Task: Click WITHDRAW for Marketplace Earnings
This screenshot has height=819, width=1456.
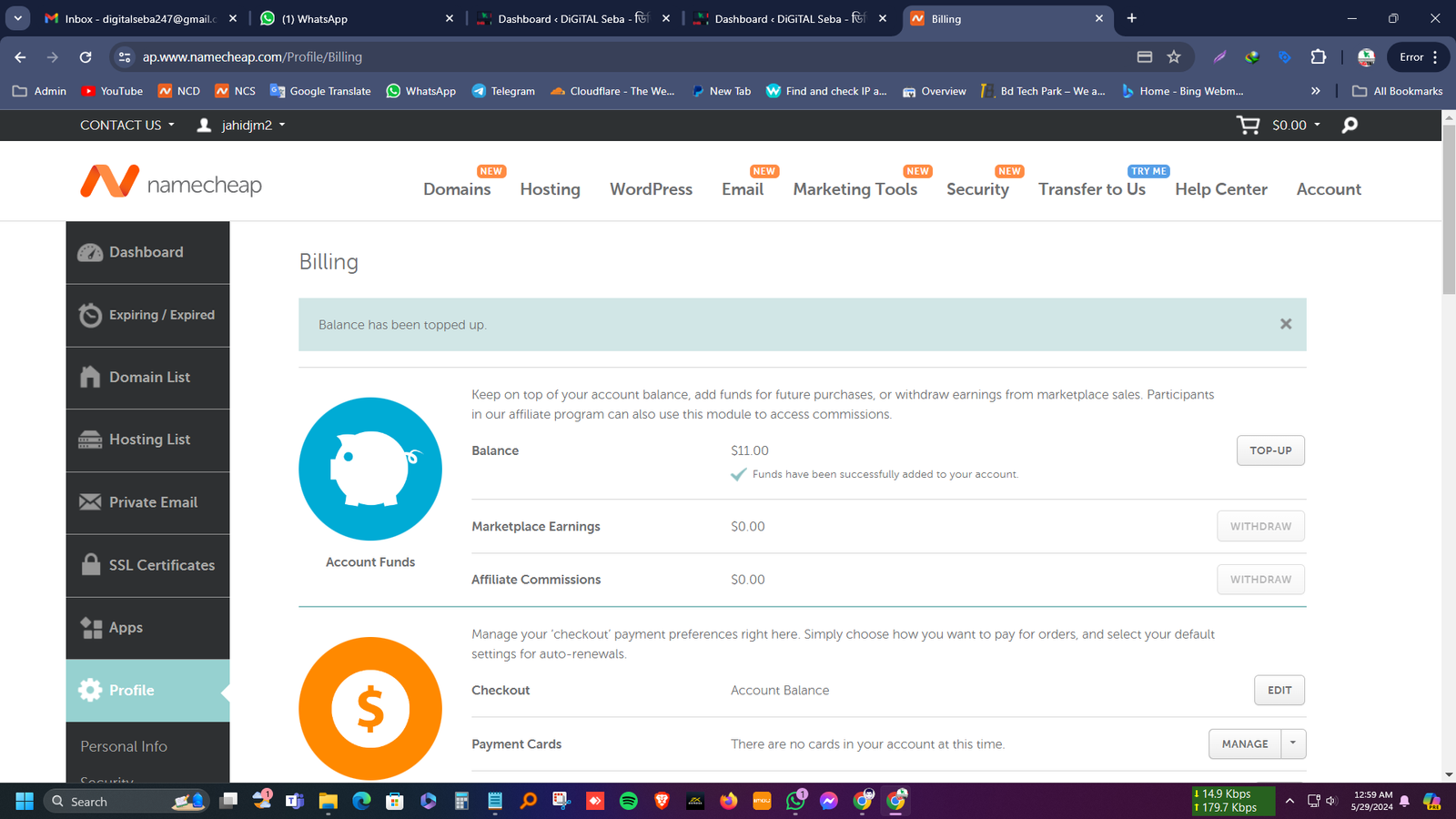Action: [1260, 526]
